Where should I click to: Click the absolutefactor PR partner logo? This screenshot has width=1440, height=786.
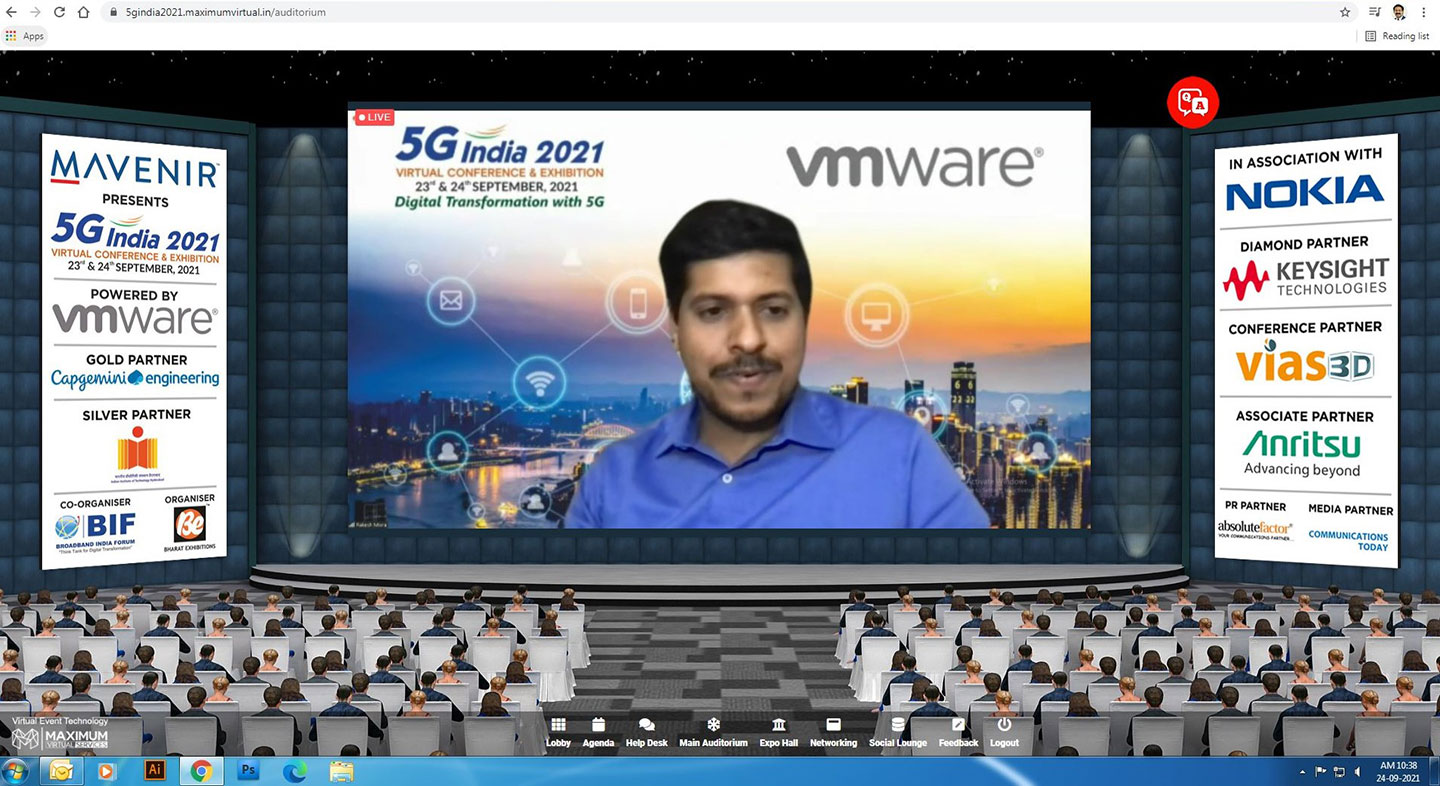coord(1255,528)
